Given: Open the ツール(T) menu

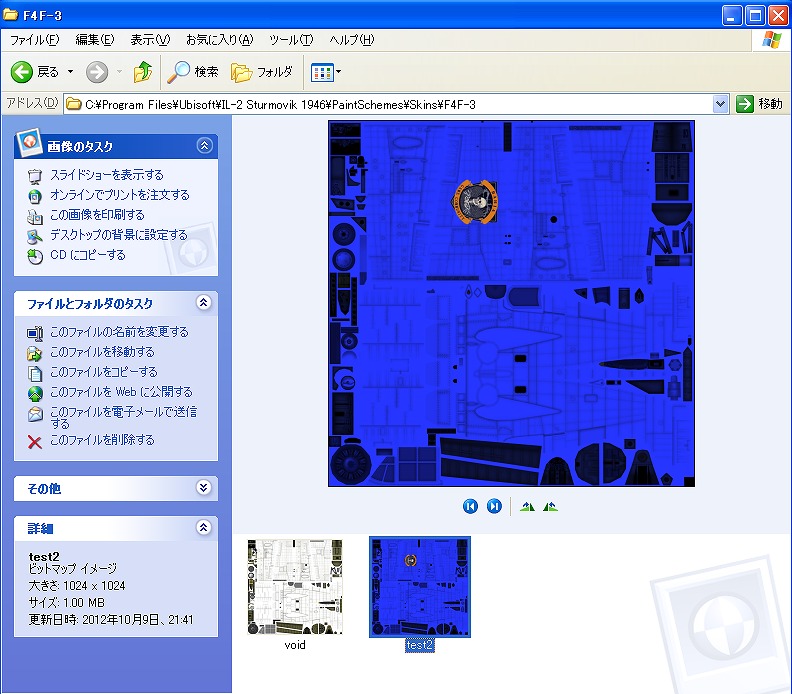Looking at the screenshot, I should pos(291,40).
